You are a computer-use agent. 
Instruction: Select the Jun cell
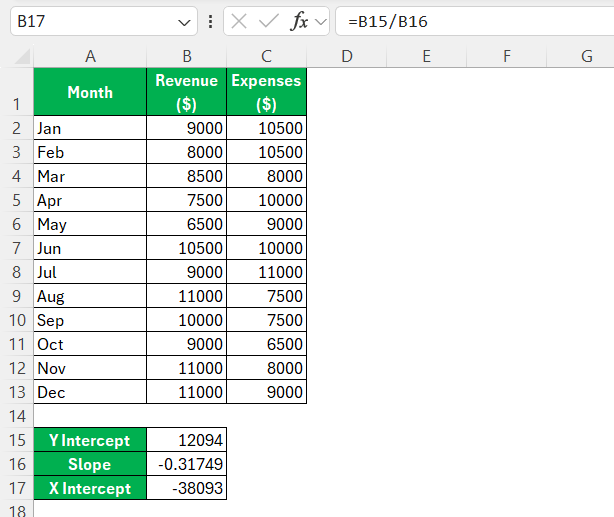pos(90,248)
